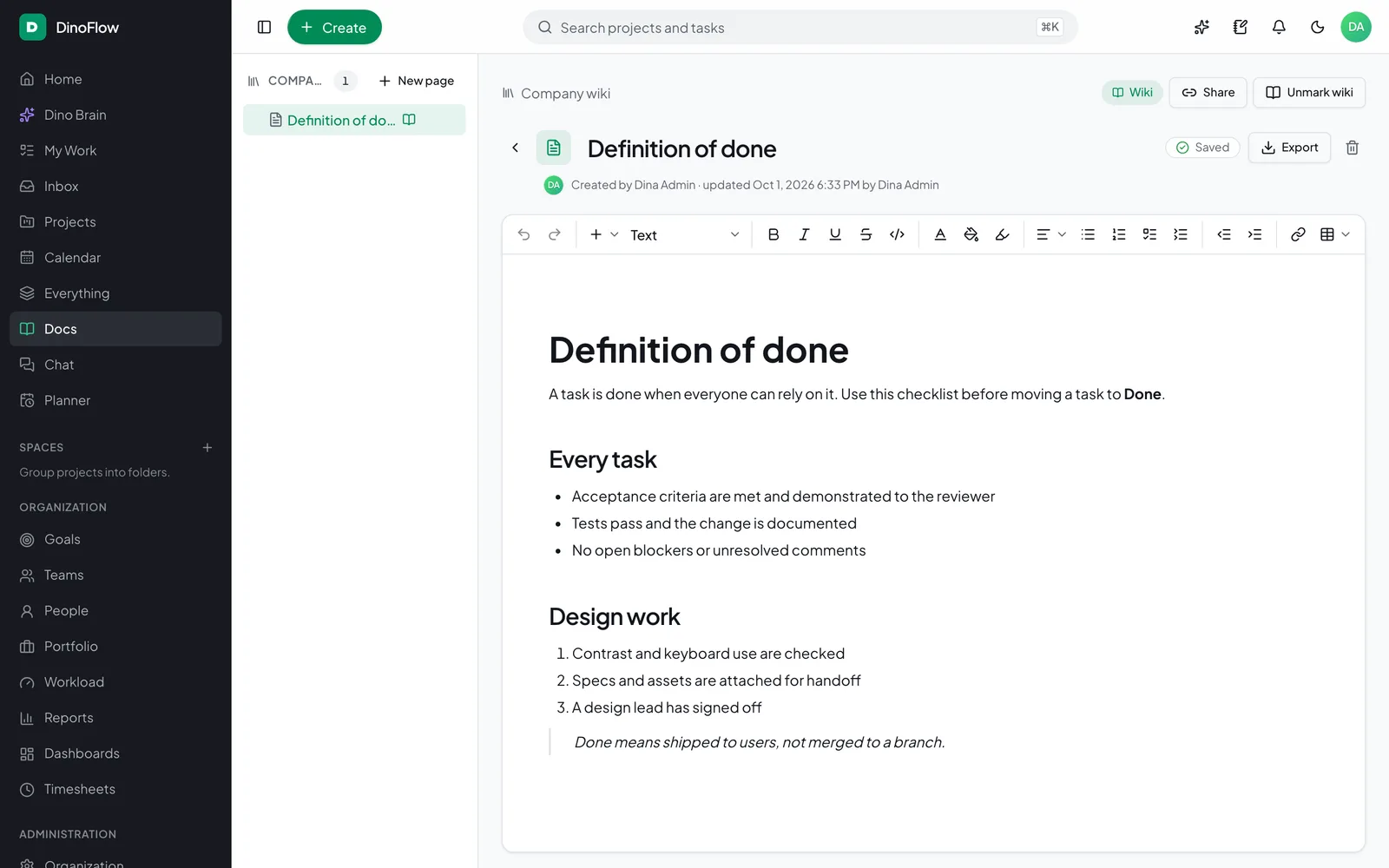Add a new space with the plus icon

pyautogui.click(x=207, y=448)
